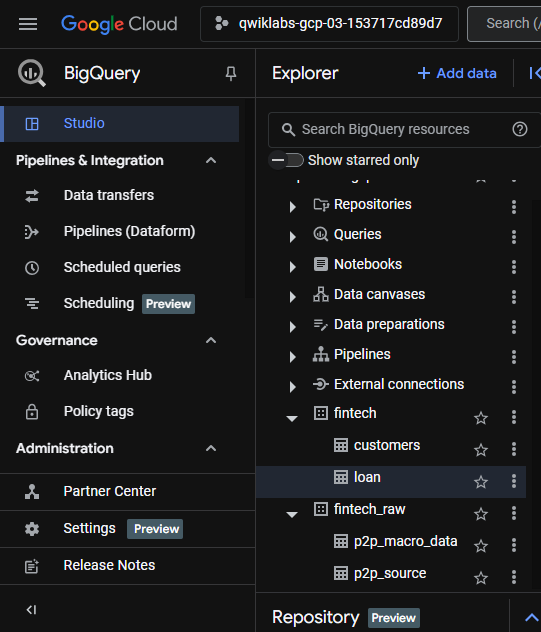
Task: Open Scheduled queries in sidebar
Action: click(x=122, y=267)
